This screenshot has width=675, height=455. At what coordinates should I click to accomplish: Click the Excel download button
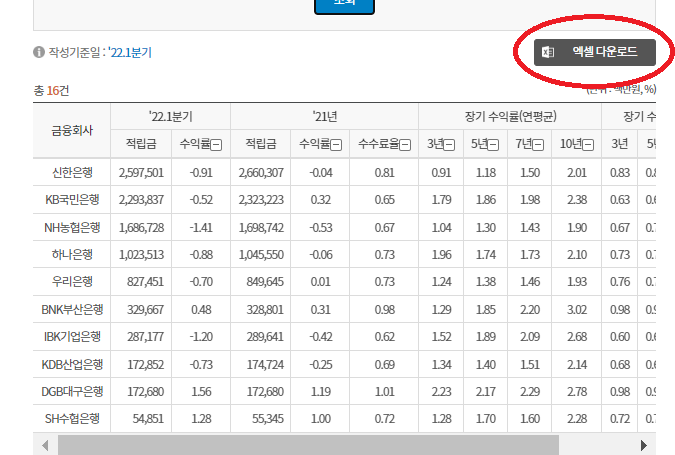pyautogui.click(x=594, y=53)
